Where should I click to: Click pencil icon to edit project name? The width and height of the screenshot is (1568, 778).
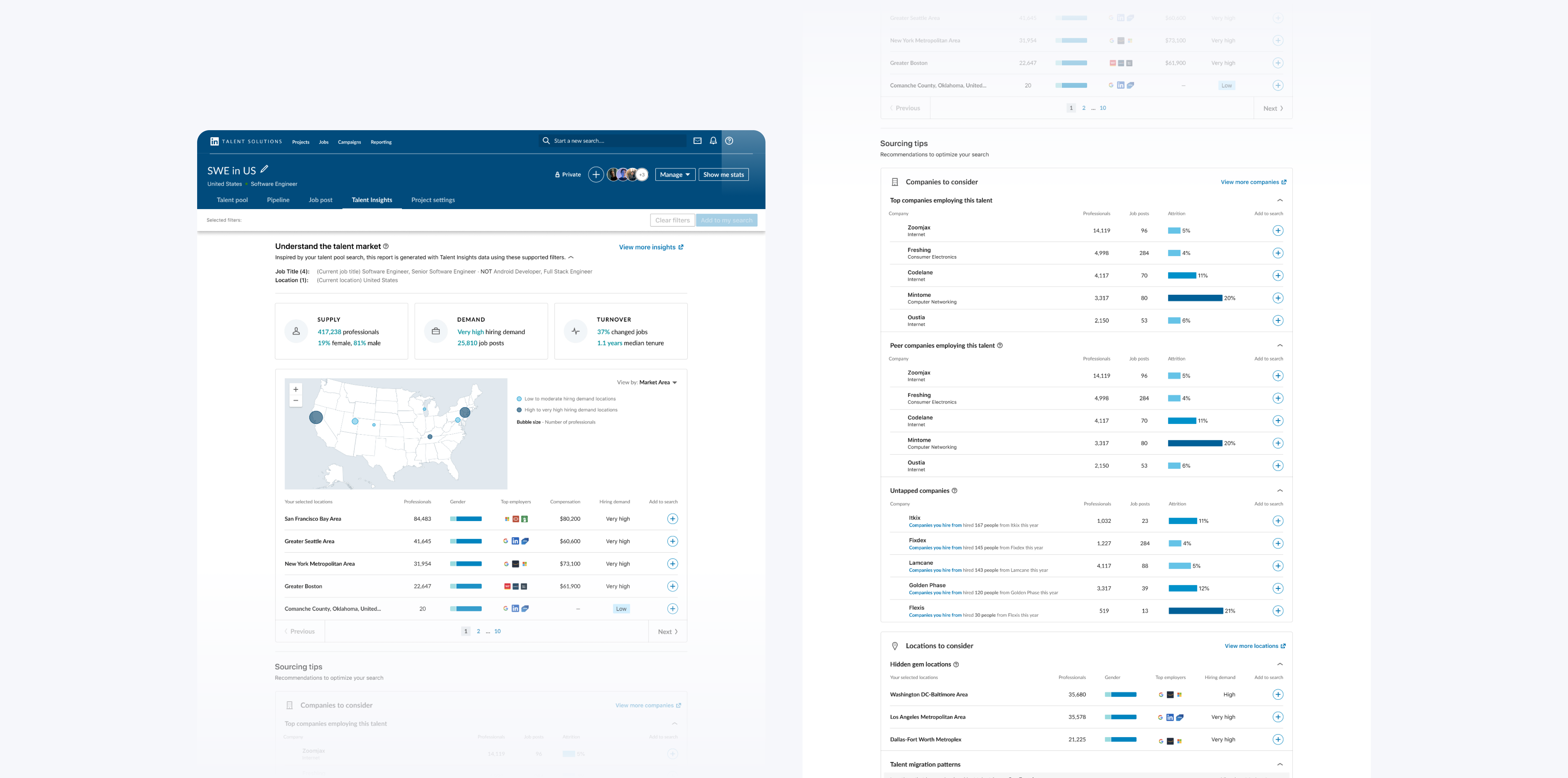[x=264, y=169]
